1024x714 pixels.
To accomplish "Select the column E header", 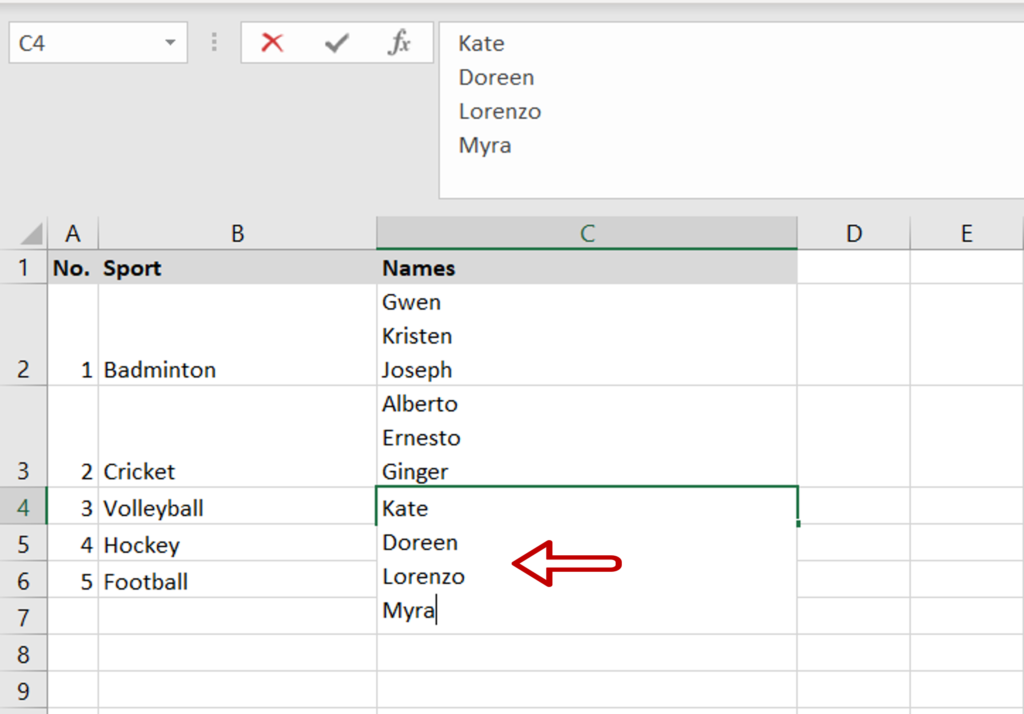I will coord(966,232).
